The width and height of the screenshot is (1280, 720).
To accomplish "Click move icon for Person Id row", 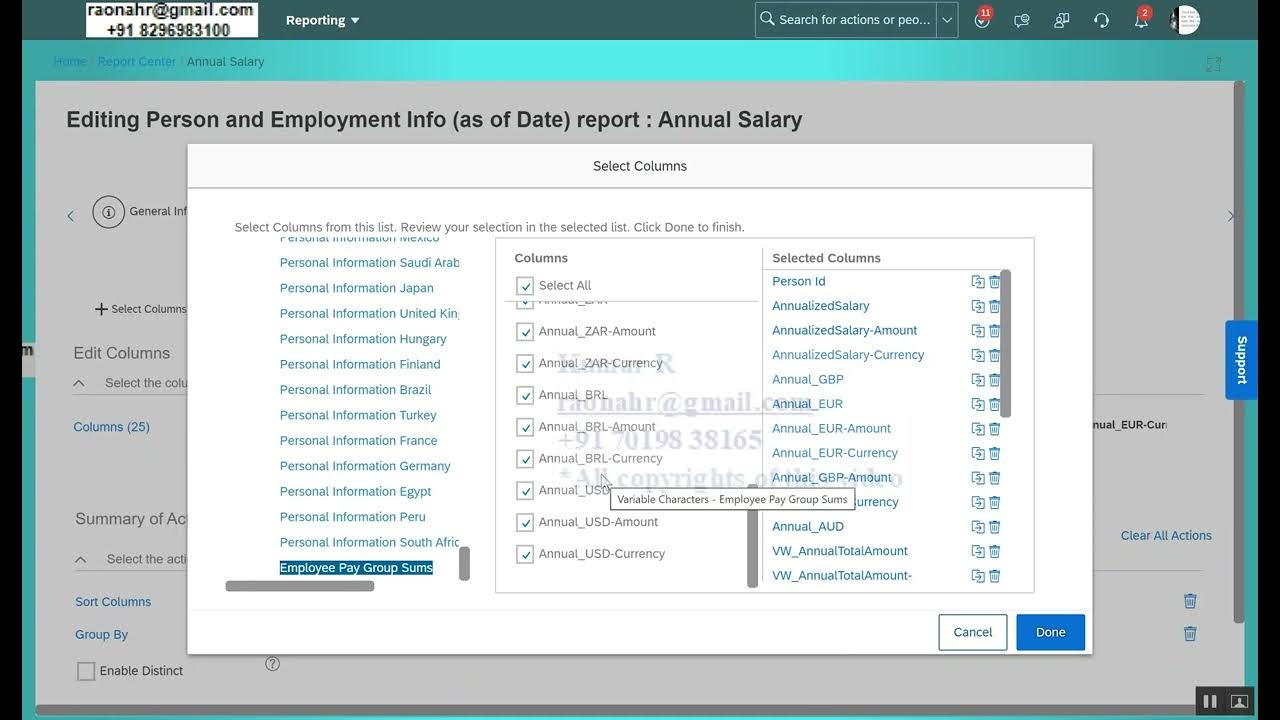I will pyautogui.click(x=978, y=282).
